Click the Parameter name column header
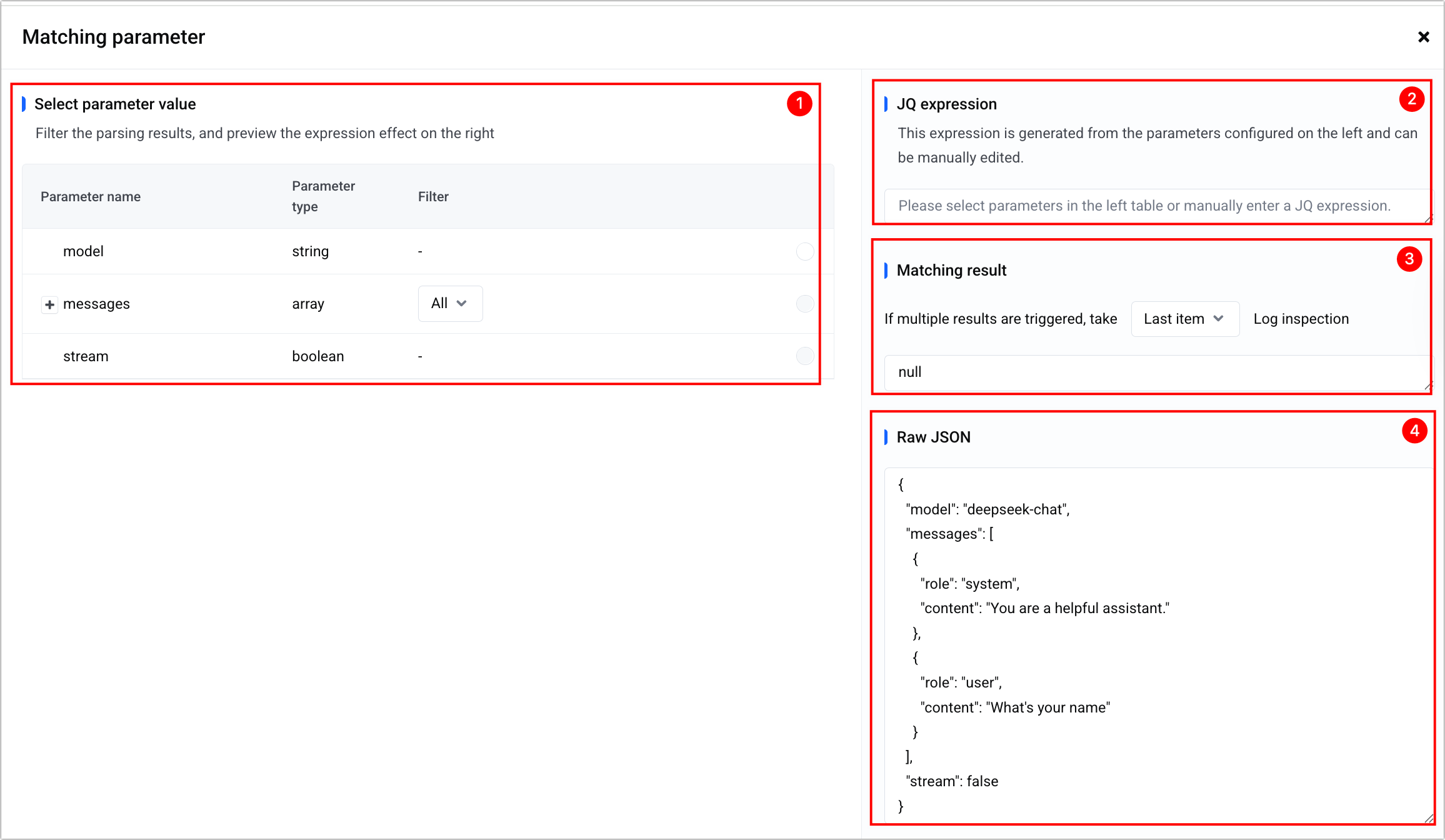The width and height of the screenshot is (1445, 840). point(91,197)
